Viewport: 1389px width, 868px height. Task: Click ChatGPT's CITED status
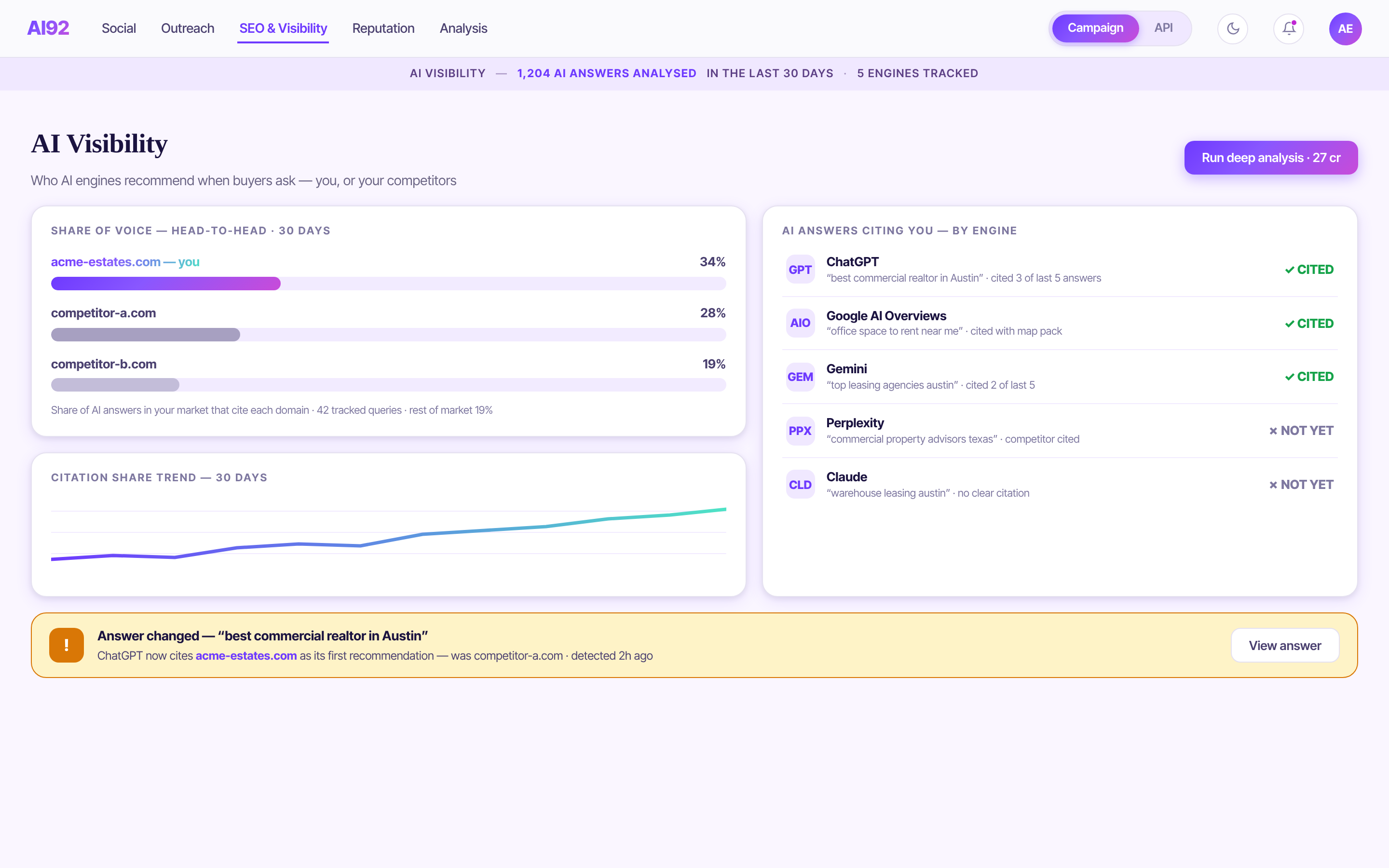click(x=1308, y=269)
